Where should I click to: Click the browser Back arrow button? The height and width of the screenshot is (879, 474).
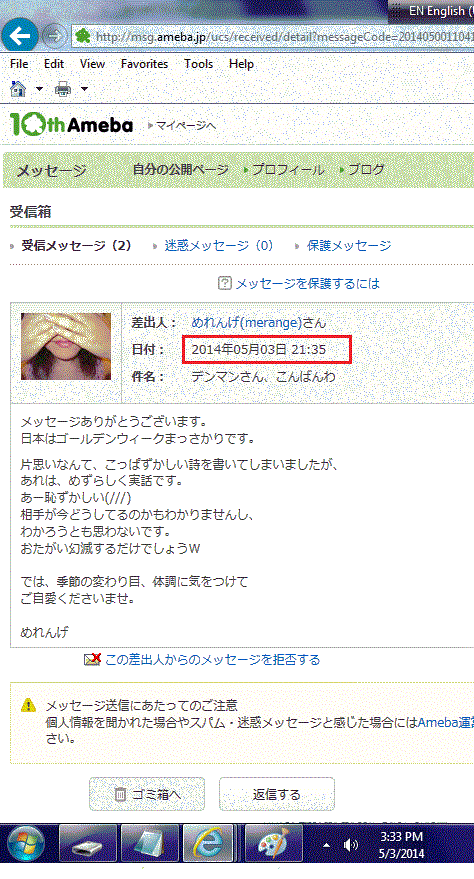[x=20, y=36]
